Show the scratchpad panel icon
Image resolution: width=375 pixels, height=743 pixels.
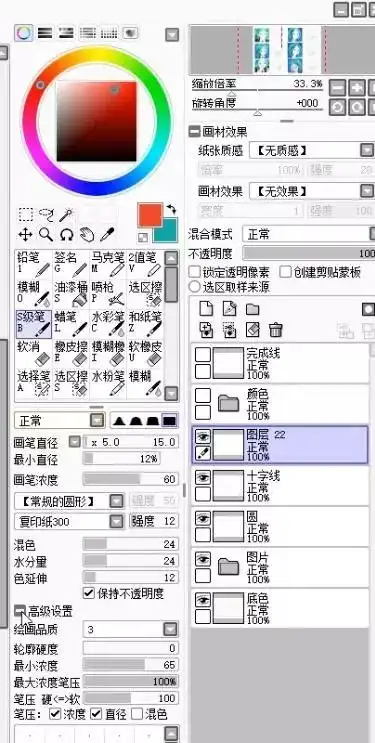130,33
